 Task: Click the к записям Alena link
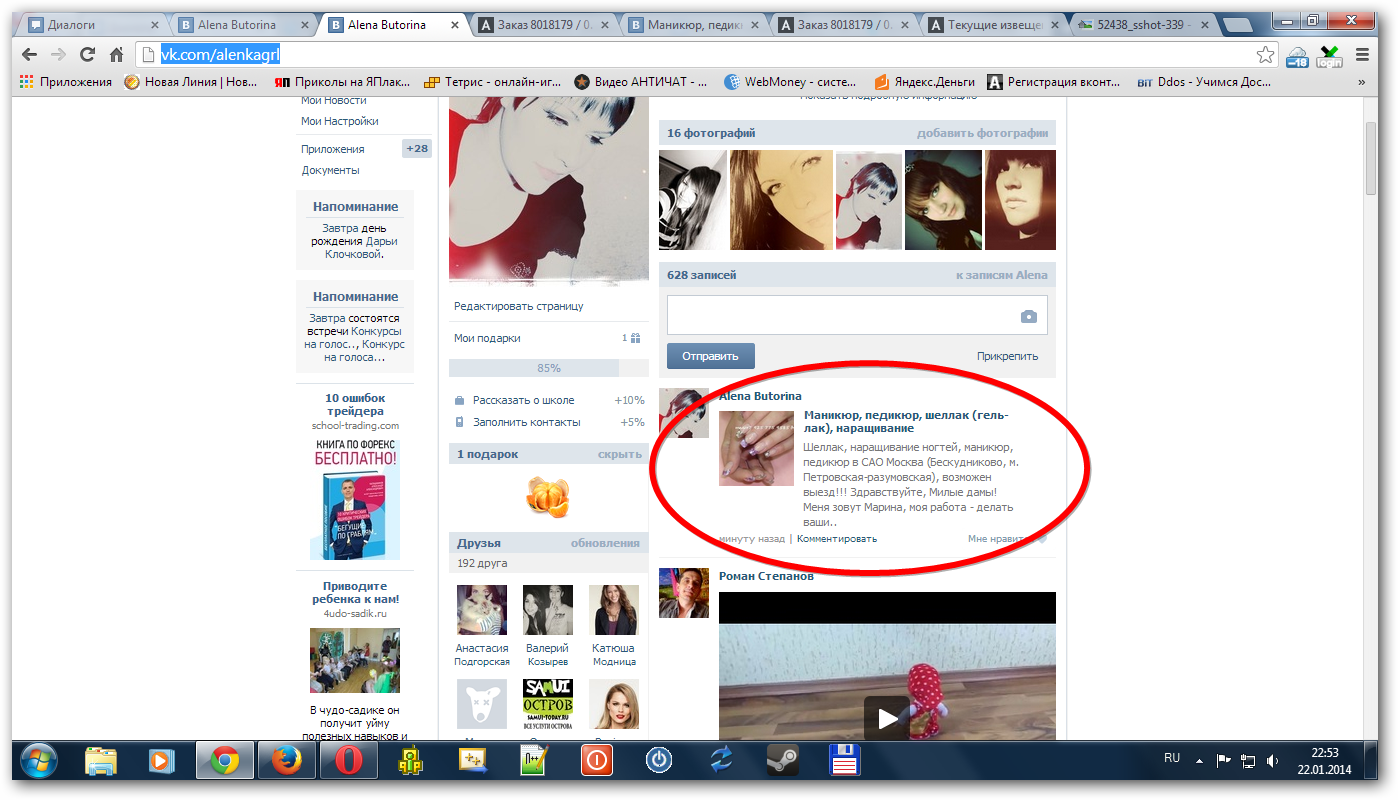[1001, 275]
